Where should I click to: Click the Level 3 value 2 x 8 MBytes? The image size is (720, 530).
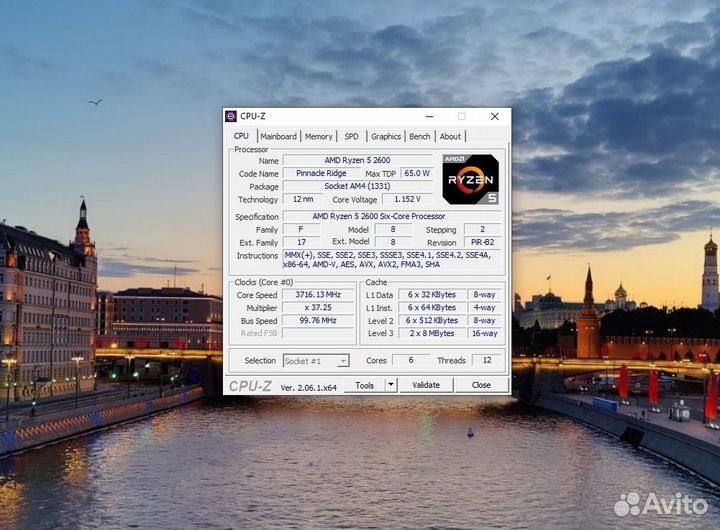[x=432, y=333]
